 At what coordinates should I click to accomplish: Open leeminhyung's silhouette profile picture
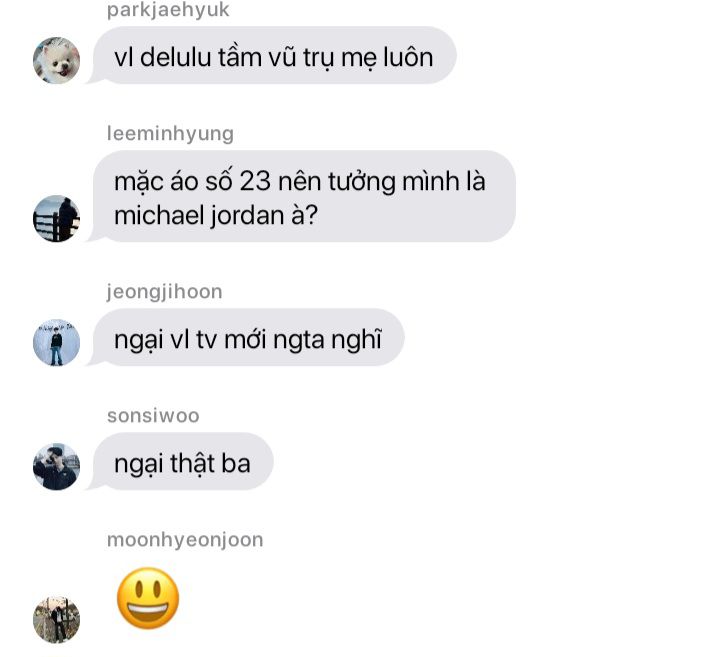(x=56, y=219)
